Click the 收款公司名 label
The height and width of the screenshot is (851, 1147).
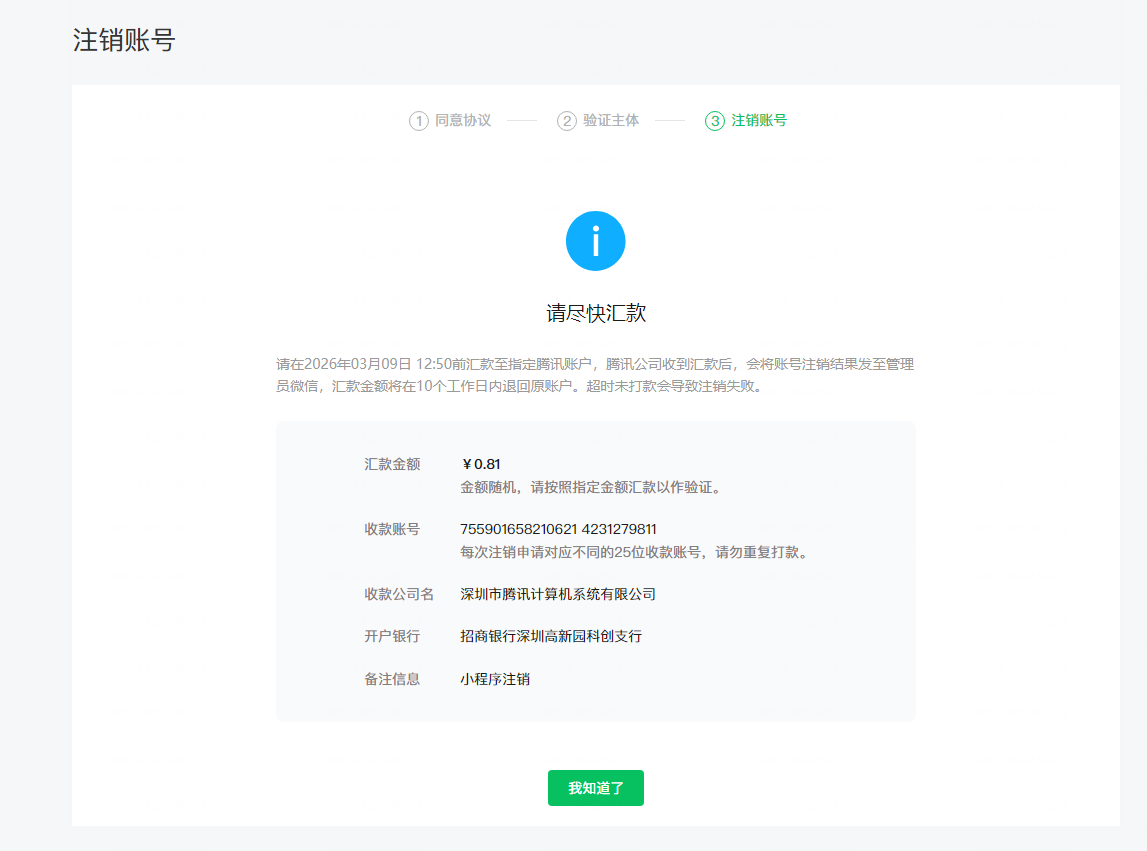click(x=399, y=594)
